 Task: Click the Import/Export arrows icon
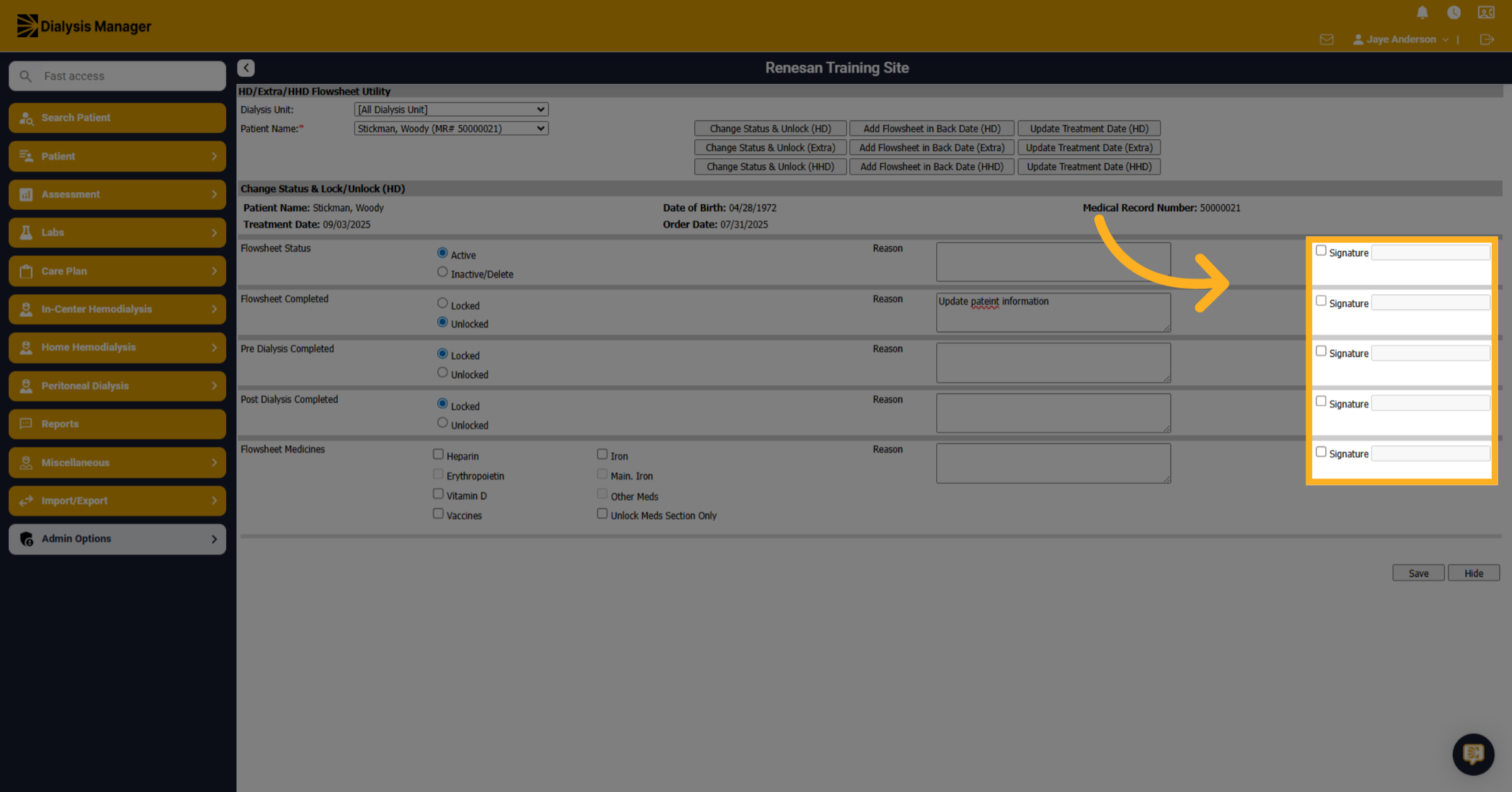point(26,501)
